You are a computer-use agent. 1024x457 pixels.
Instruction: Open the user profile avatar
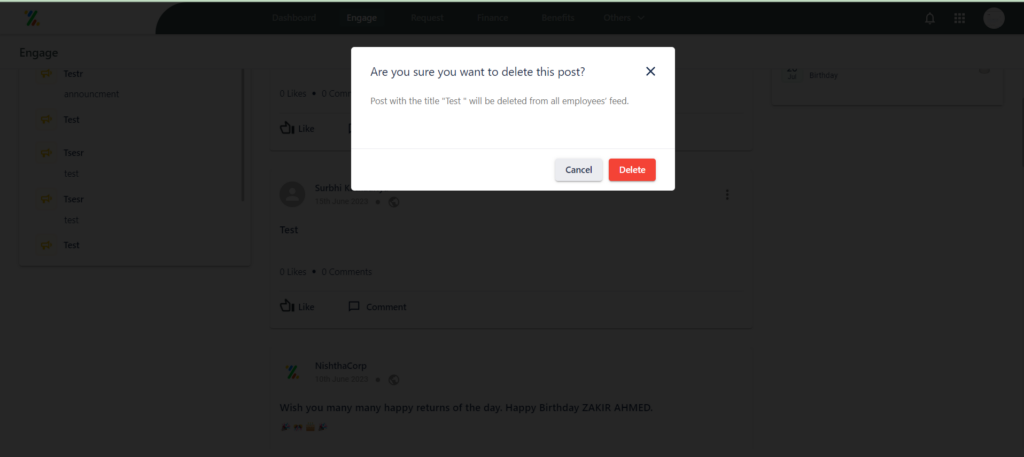coord(994,18)
